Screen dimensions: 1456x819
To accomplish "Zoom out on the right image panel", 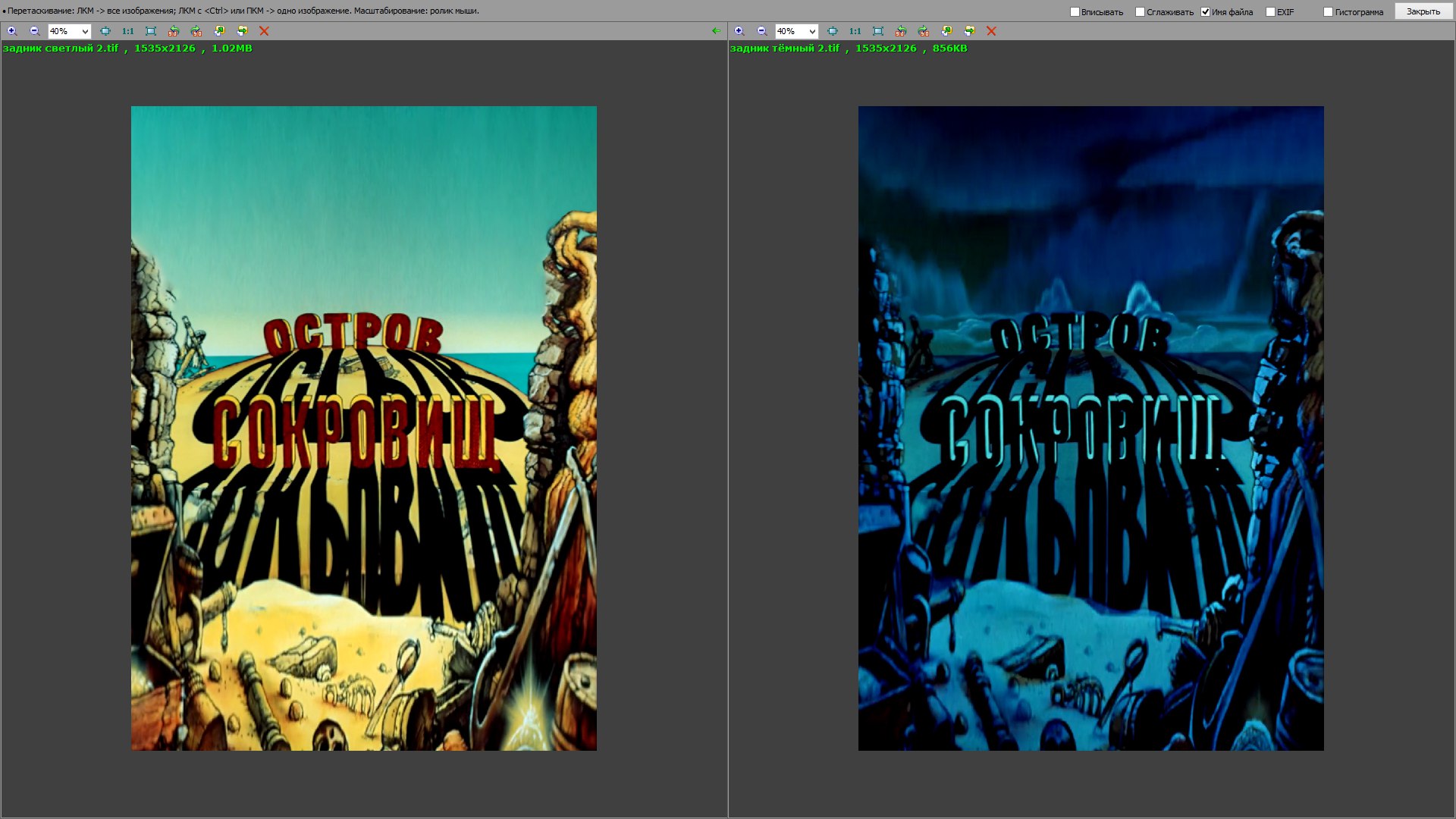I will pyautogui.click(x=762, y=31).
